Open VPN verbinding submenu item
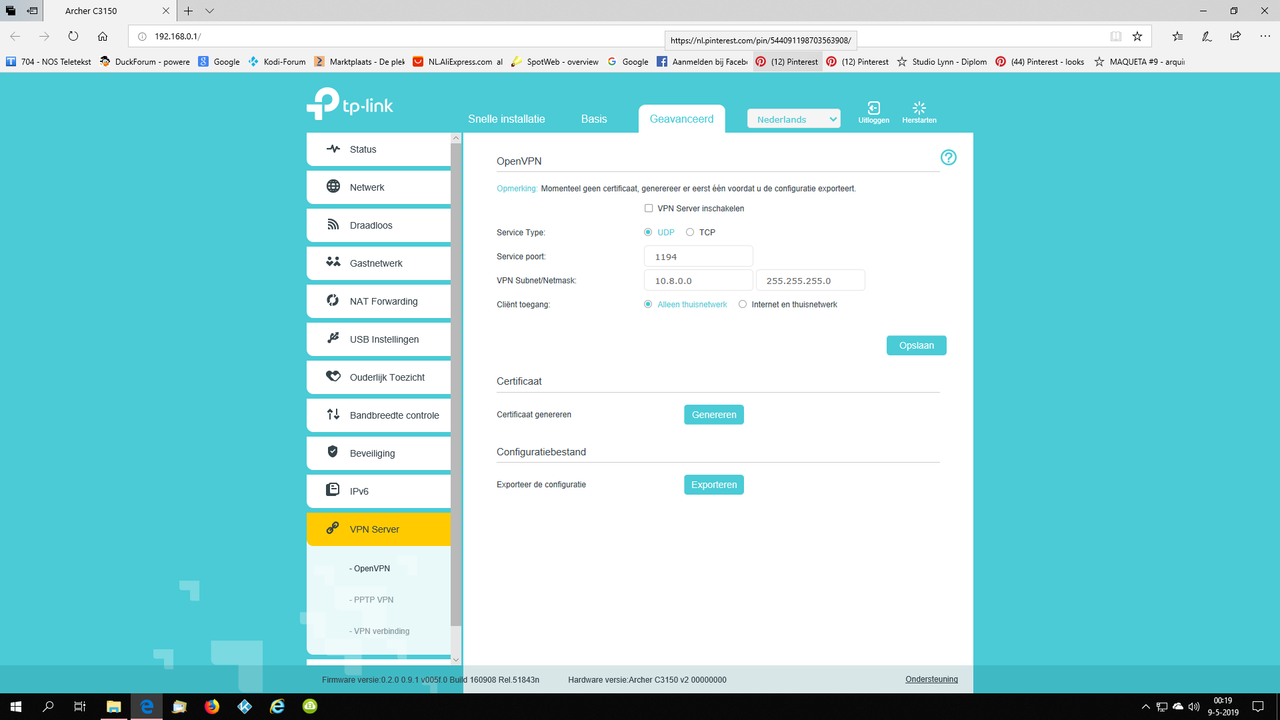 379,631
